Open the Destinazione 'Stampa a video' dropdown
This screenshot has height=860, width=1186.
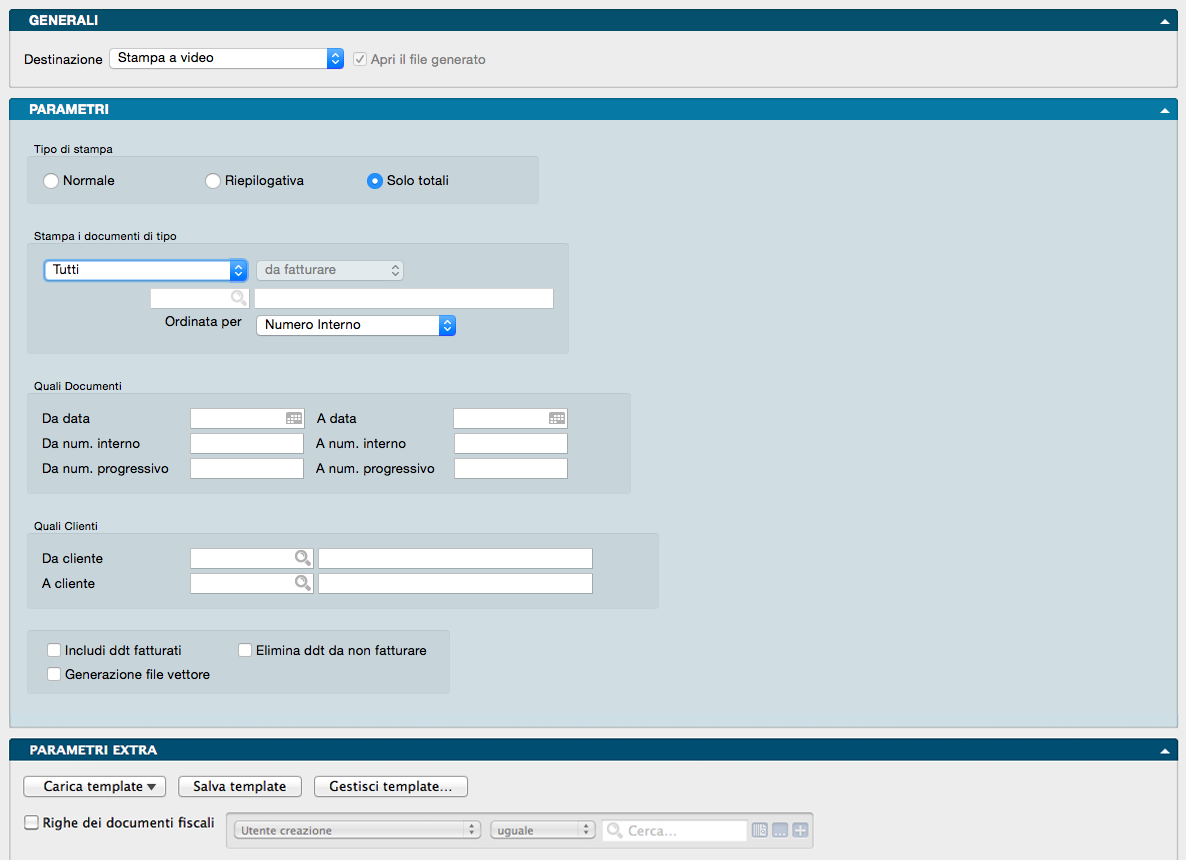(226, 59)
